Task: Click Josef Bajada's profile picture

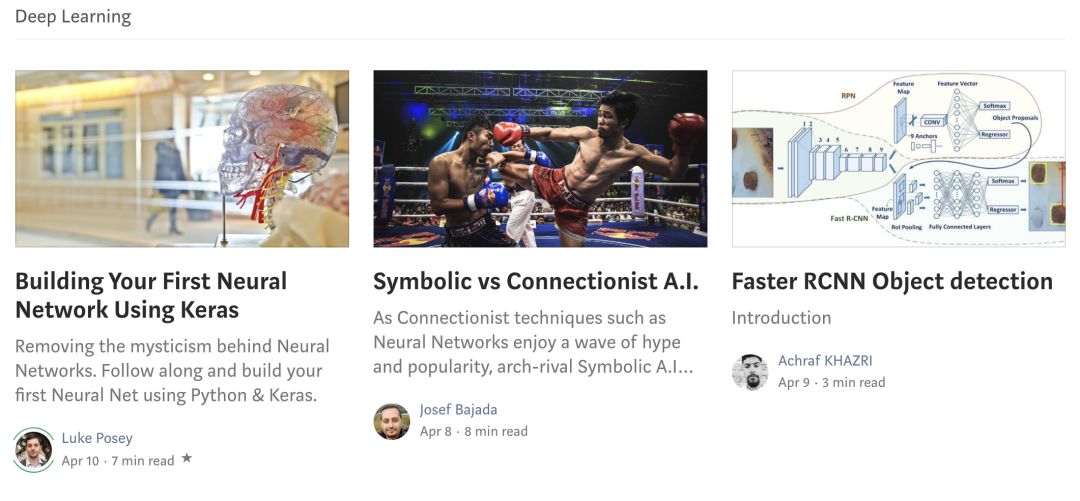Action: point(392,421)
